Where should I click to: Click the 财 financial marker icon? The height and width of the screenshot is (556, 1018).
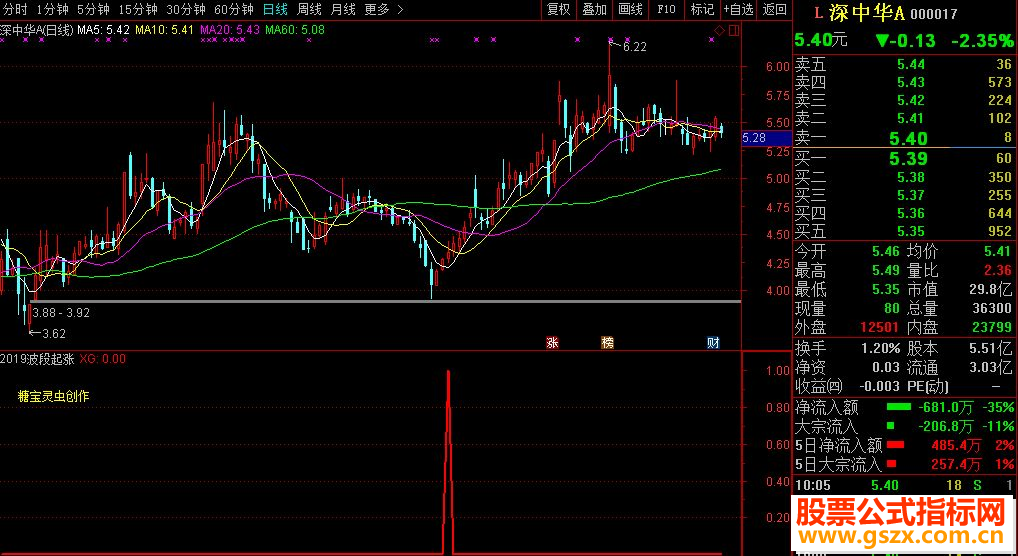714,343
